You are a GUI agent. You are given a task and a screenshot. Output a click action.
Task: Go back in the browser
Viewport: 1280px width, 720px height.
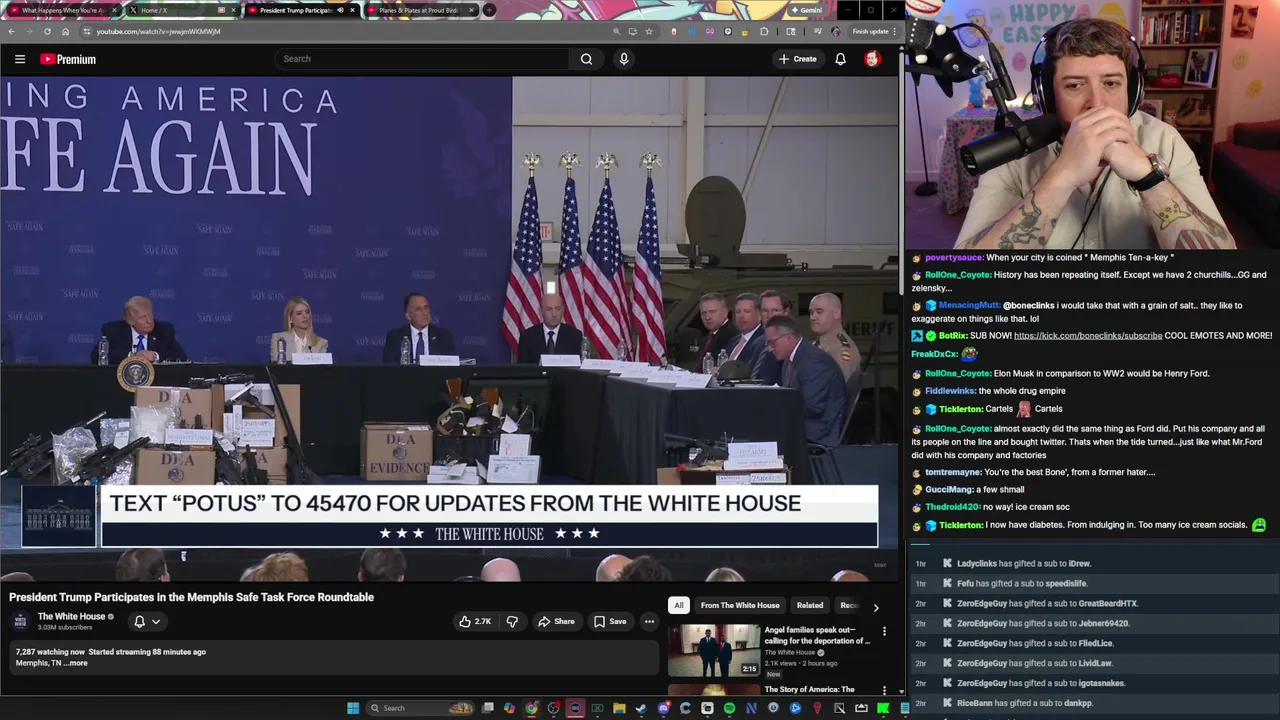pos(10,31)
